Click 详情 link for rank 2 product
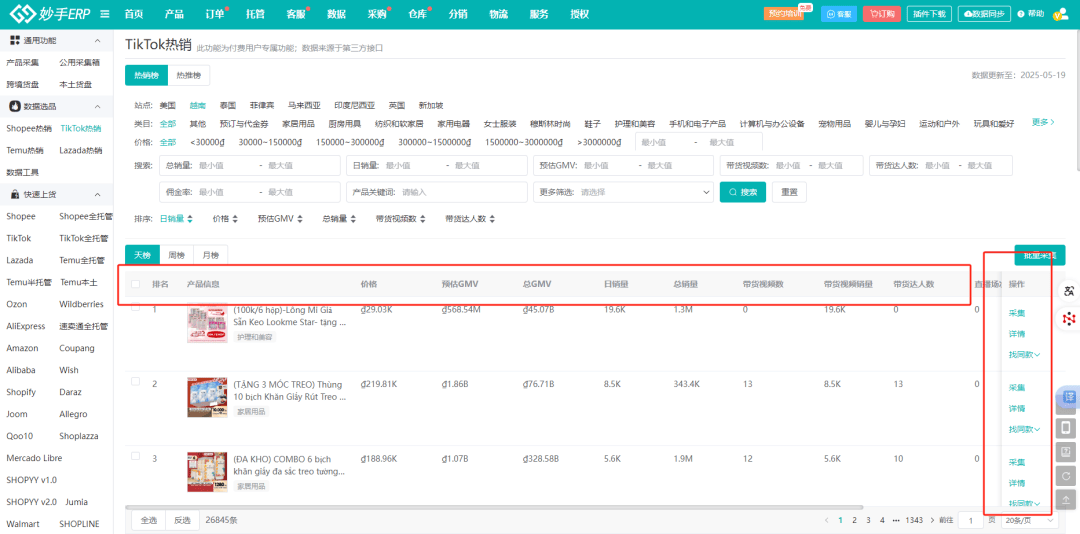Viewport: 1080px width, 534px height. pos(1017,408)
